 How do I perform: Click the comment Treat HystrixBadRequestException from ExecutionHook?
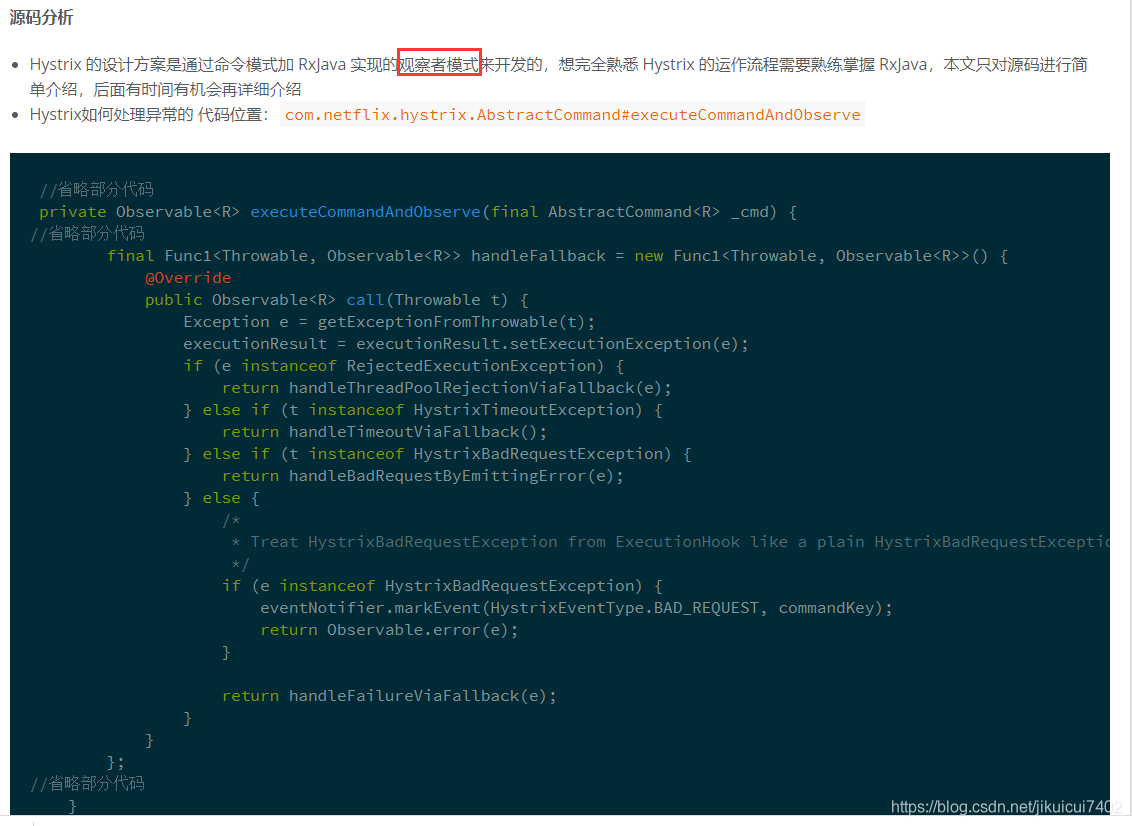coord(669,542)
